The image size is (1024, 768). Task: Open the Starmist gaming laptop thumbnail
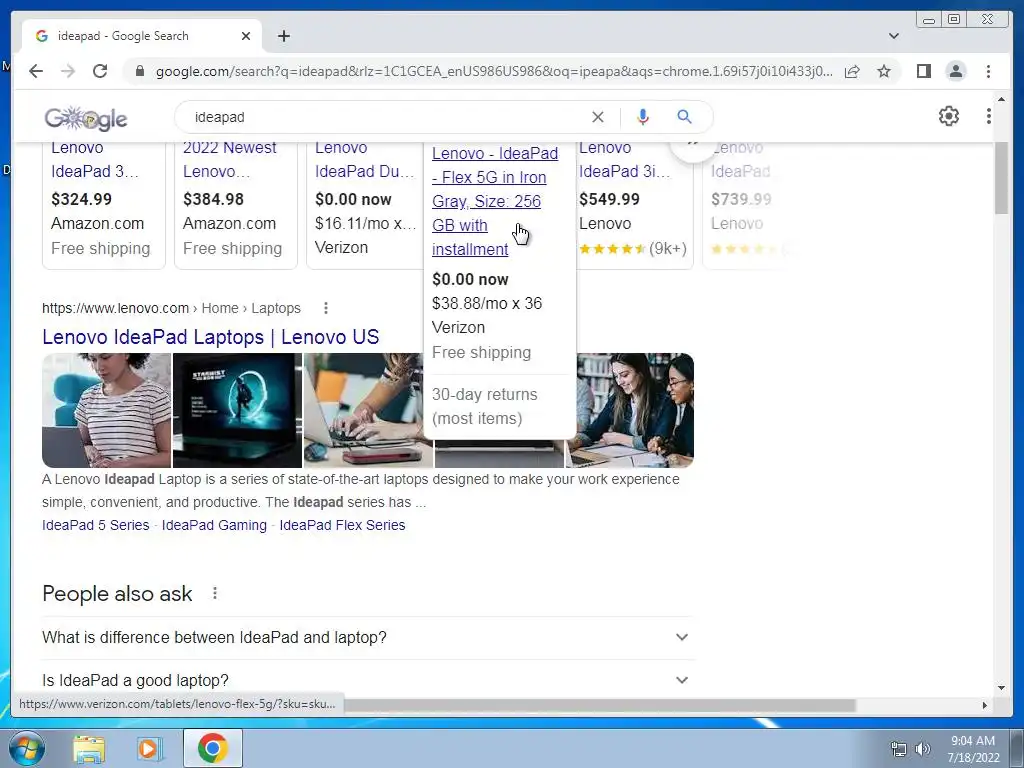click(x=238, y=410)
